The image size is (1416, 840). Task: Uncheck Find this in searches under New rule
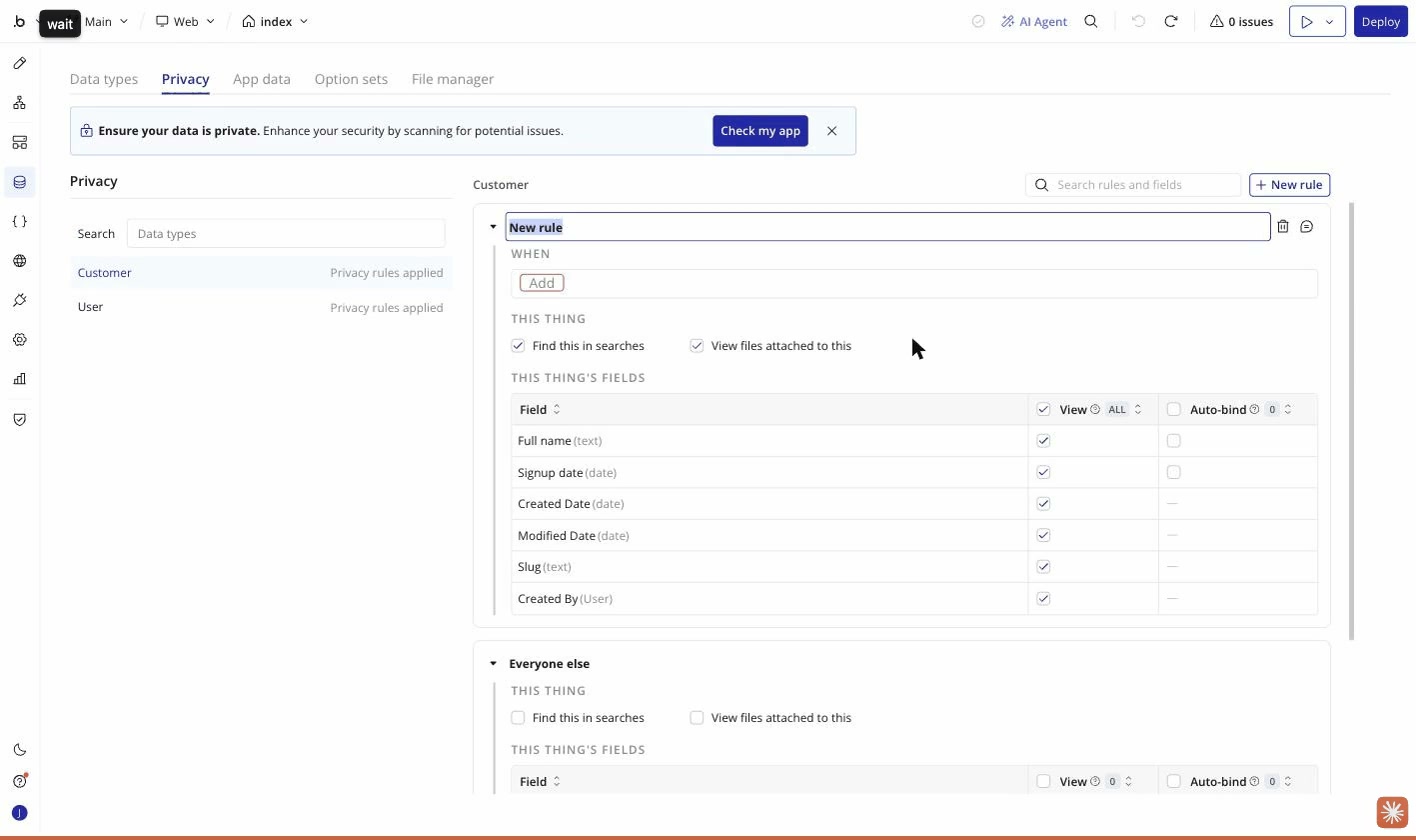pyautogui.click(x=518, y=346)
